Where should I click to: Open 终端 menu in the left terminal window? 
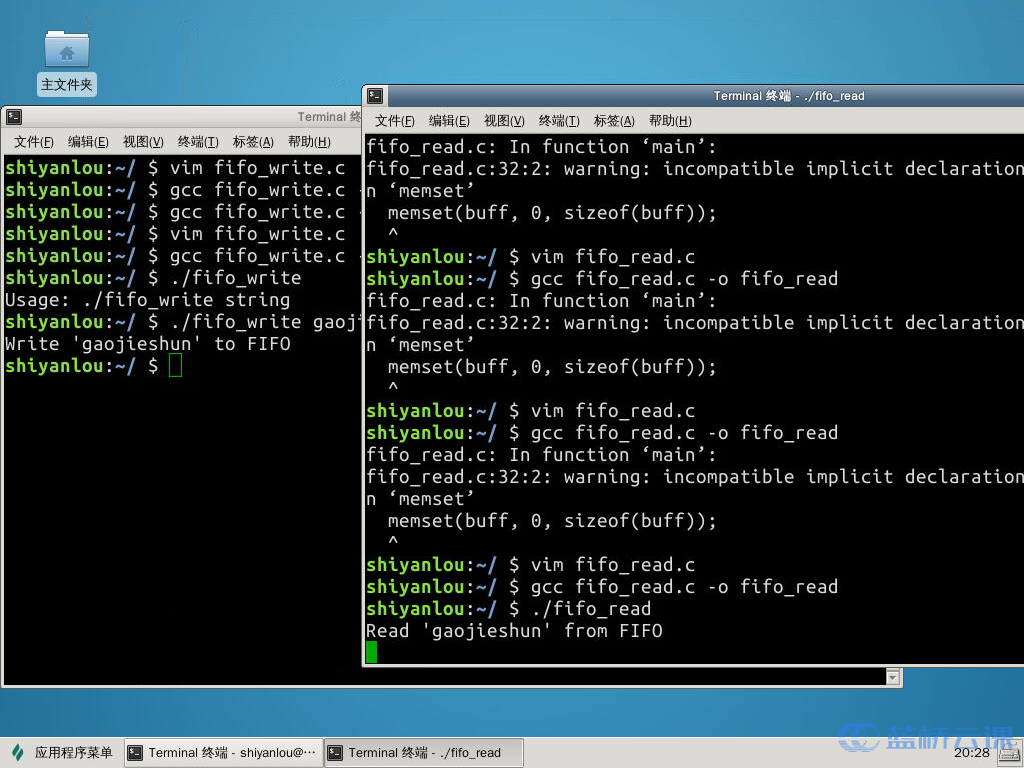pos(198,142)
